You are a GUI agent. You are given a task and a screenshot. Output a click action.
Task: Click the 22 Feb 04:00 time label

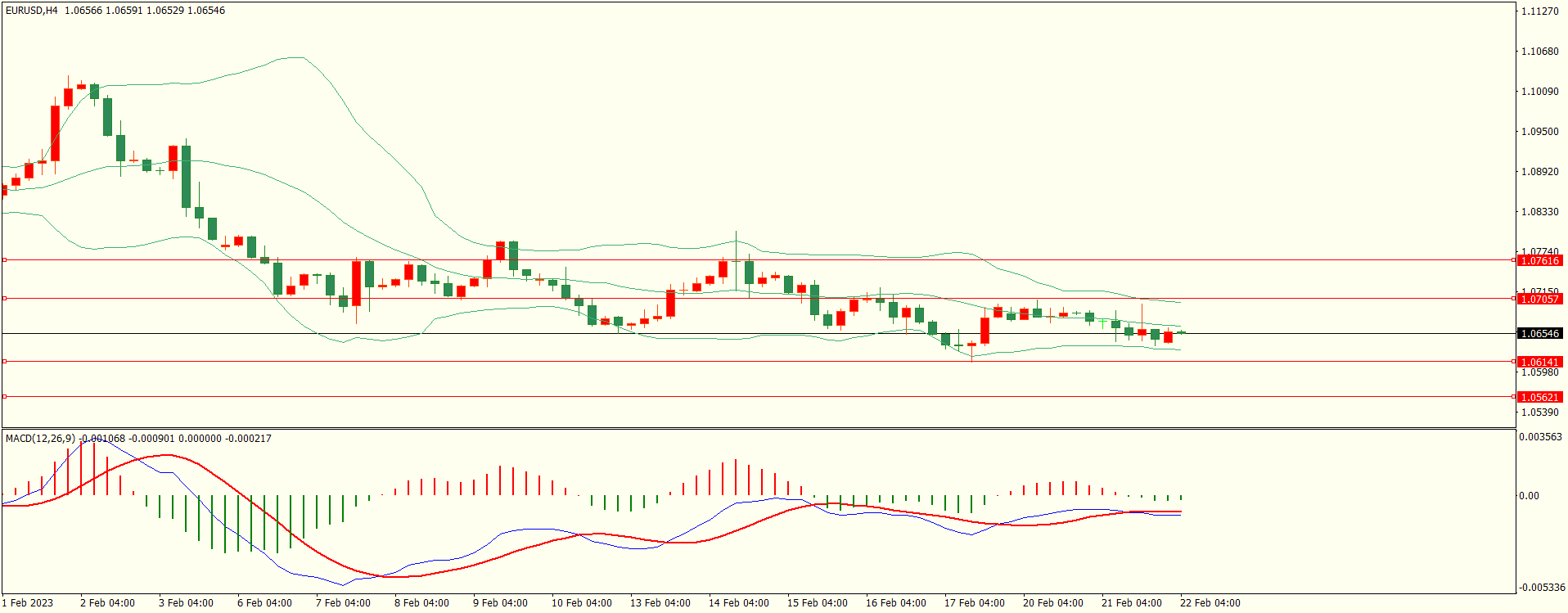click(x=1210, y=603)
